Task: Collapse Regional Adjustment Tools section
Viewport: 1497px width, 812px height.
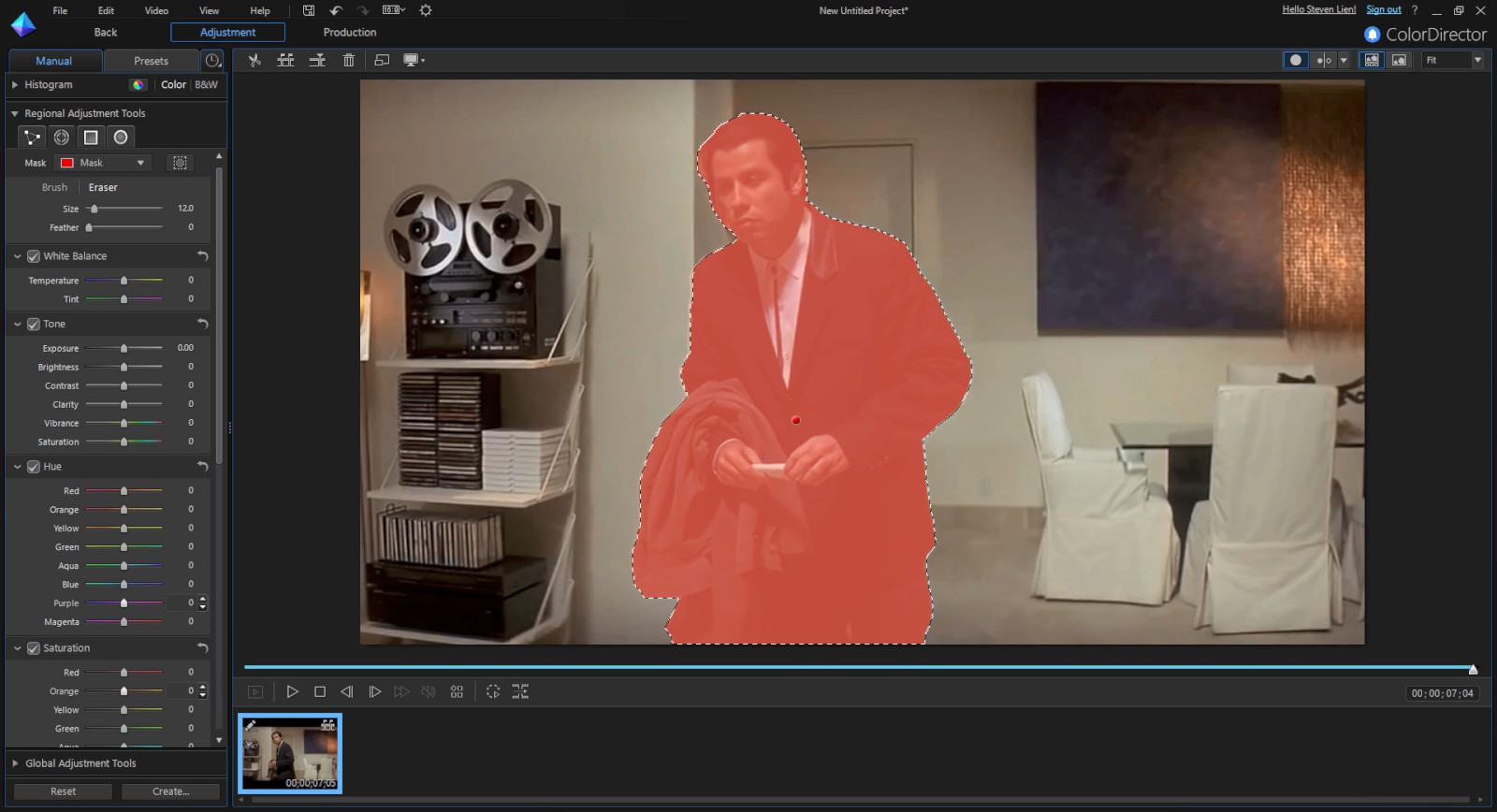Action: pos(15,113)
